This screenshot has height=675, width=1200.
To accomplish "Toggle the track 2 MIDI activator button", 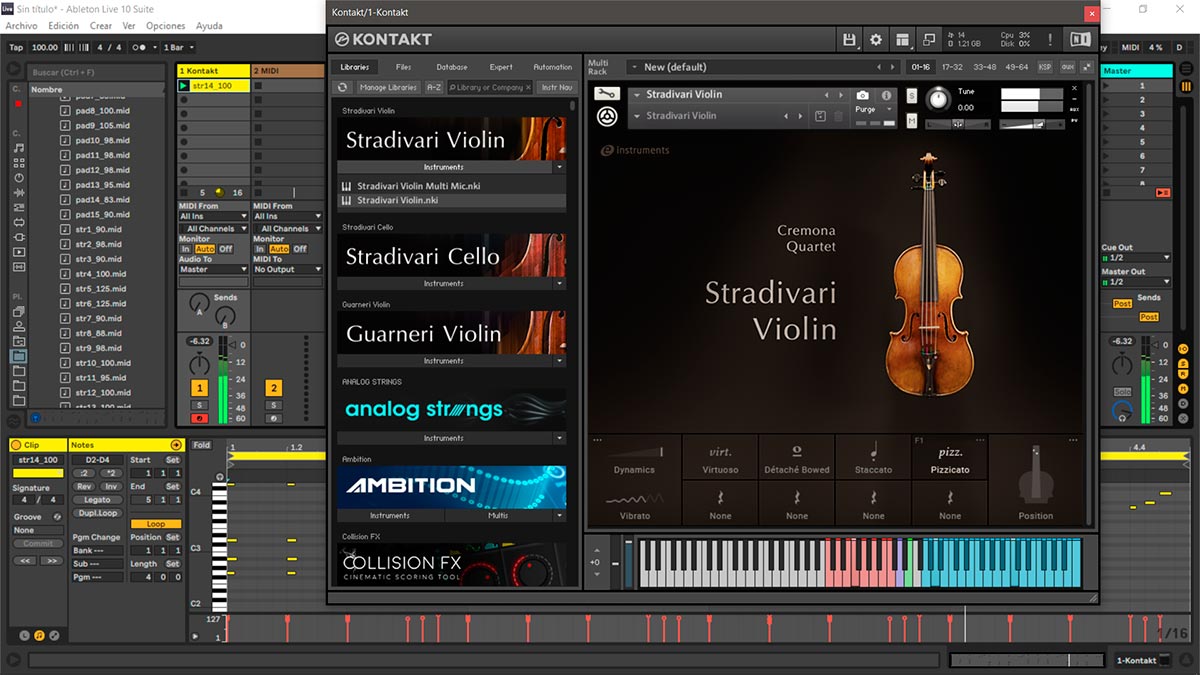I will click(x=274, y=388).
